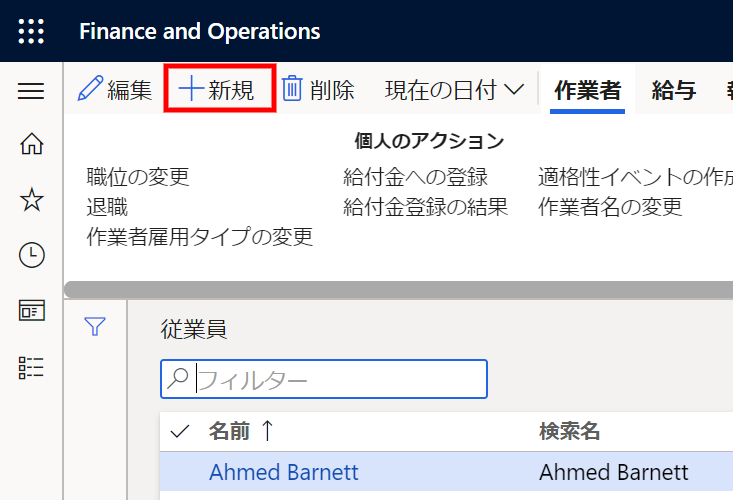
Task: Select 適格性イベントの作成 action
Action: point(635,177)
